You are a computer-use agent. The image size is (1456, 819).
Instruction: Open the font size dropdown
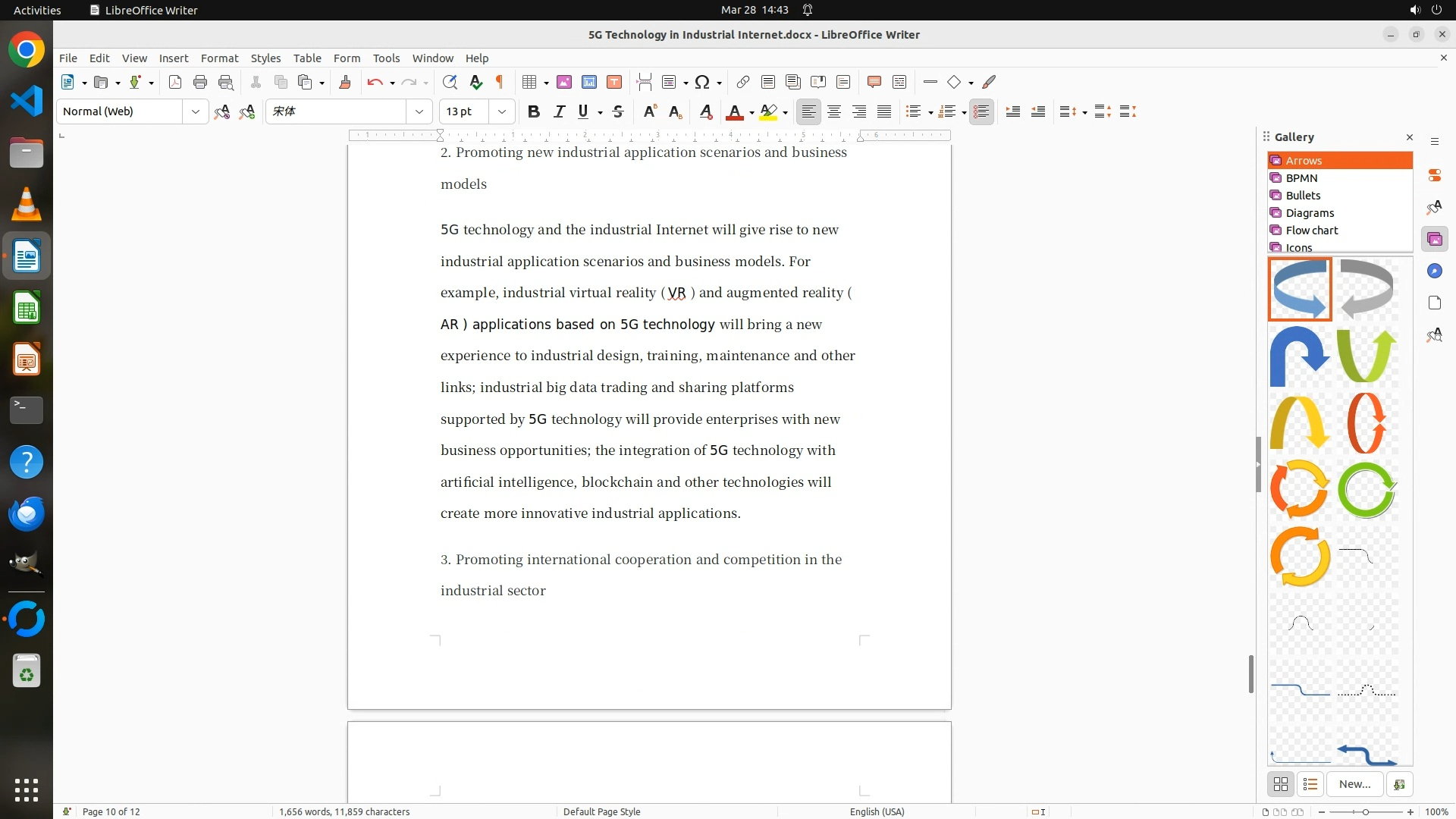coord(501,111)
